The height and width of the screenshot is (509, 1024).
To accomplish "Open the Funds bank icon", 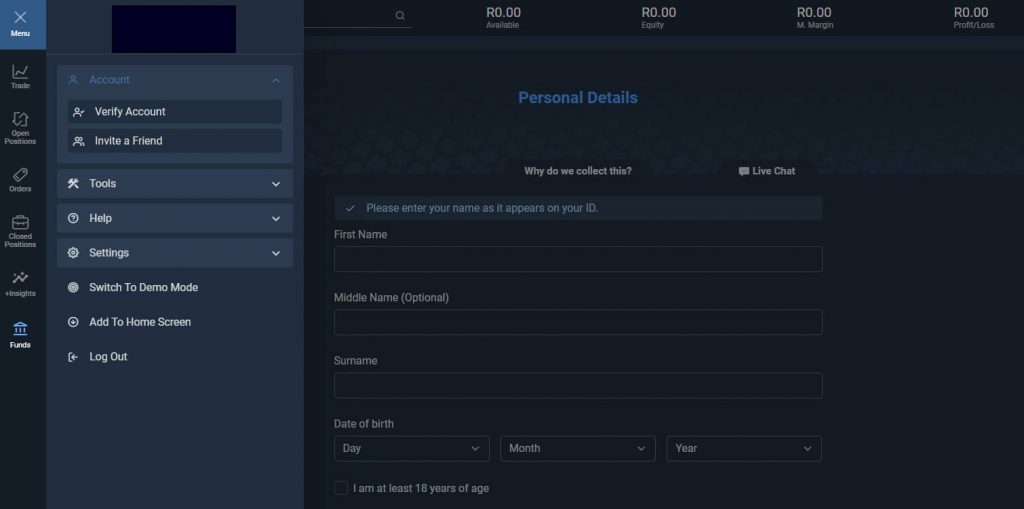I will coord(20,327).
